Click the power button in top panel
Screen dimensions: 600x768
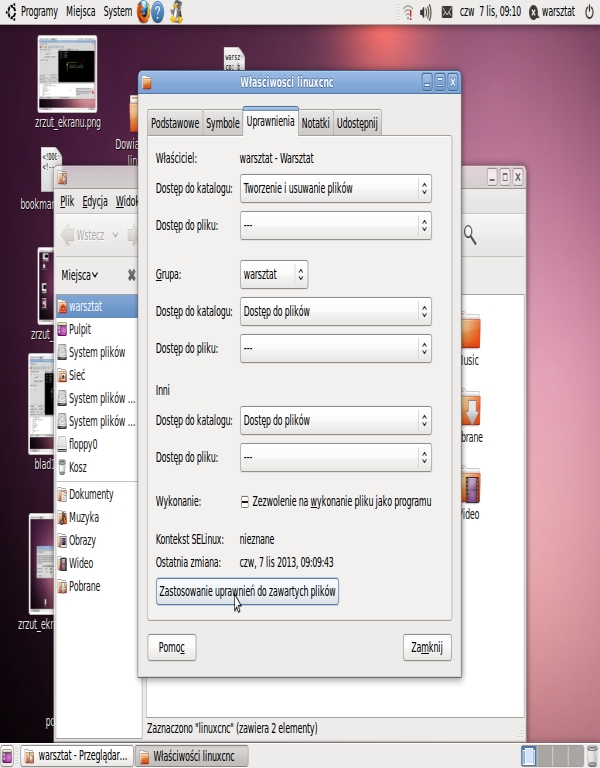click(x=590, y=11)
